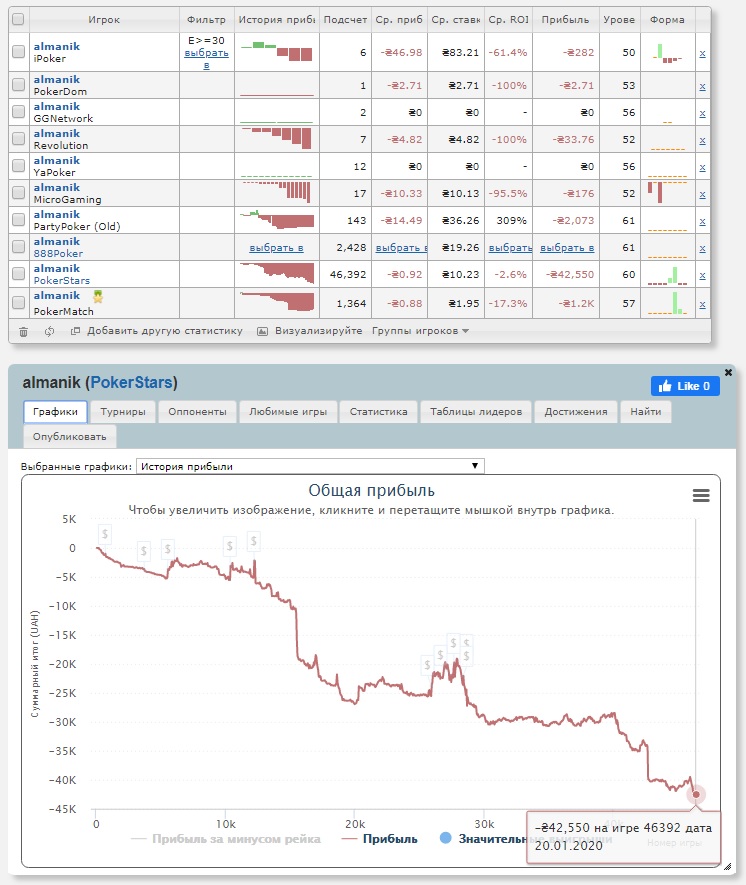Sort by the Подсчет column header
The height and width of the screenshot is (885, 746).
click(345, 19)
